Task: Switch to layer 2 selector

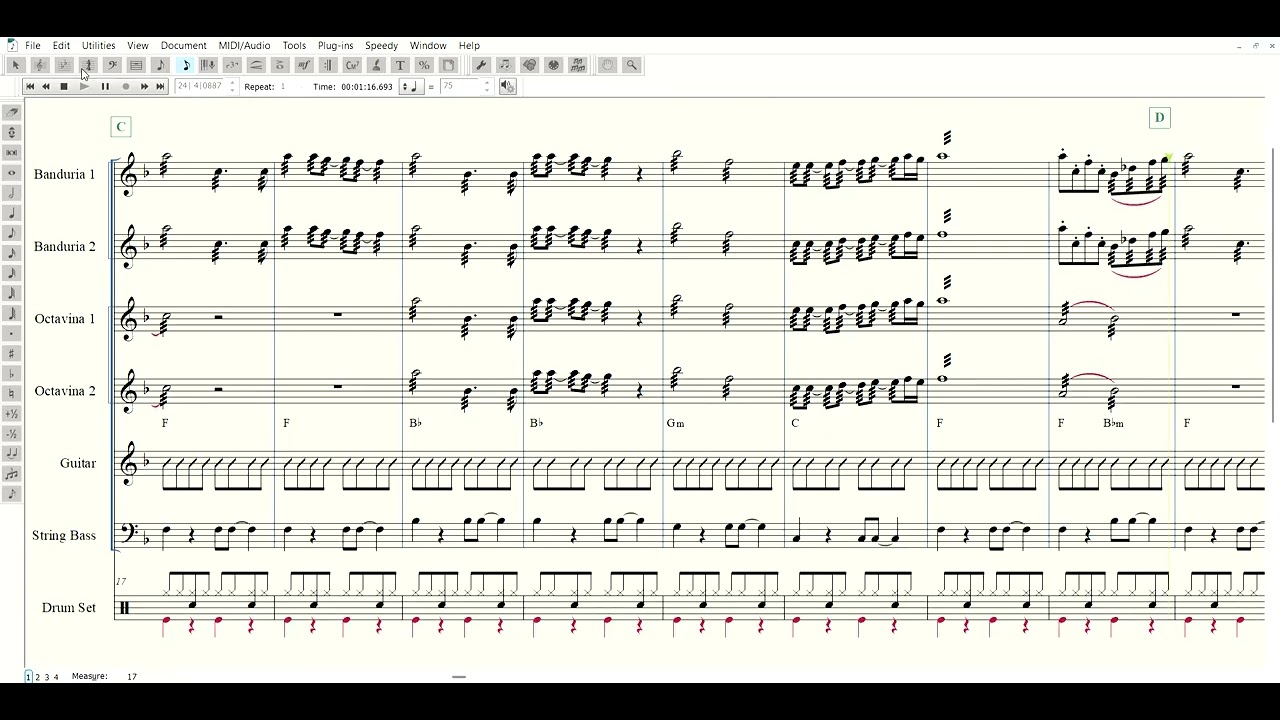Action: (x=38, y=677)
